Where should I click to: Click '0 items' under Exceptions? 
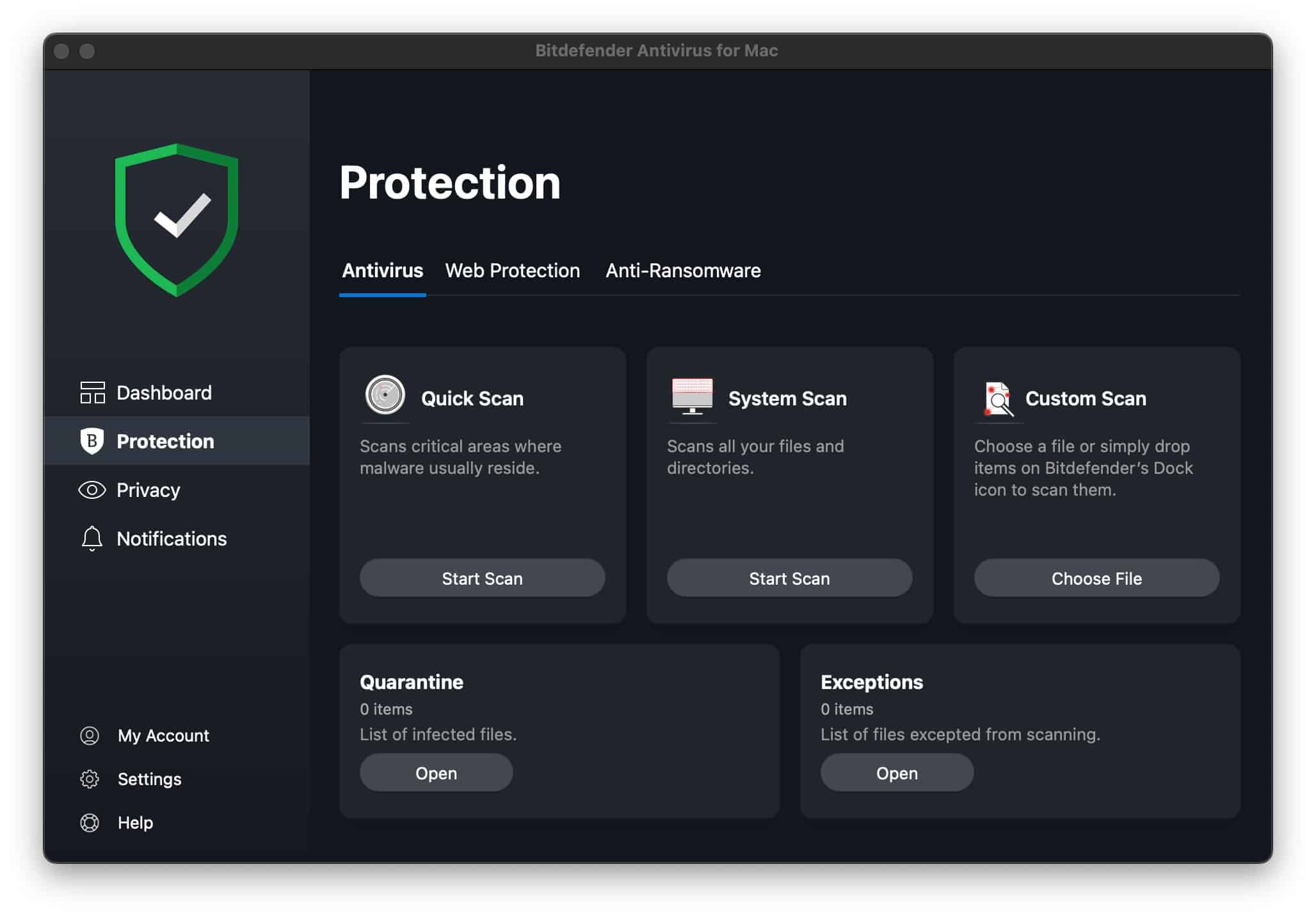(847, 709)
